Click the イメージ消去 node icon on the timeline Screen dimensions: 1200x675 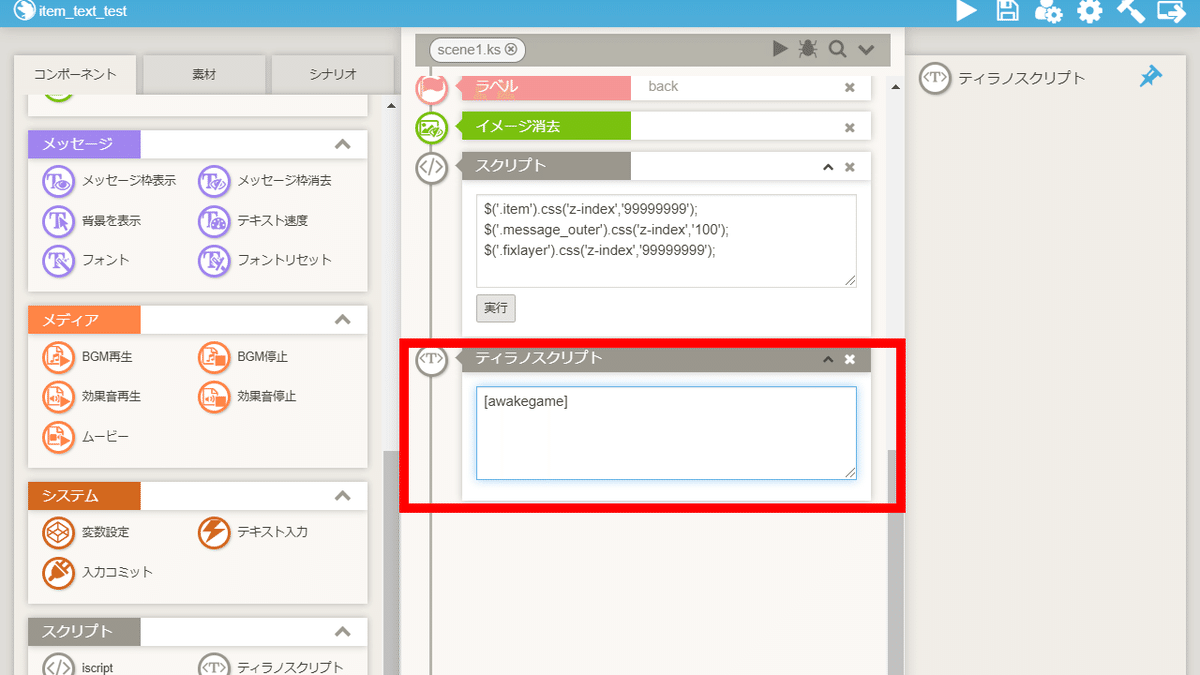click(431, 127)
